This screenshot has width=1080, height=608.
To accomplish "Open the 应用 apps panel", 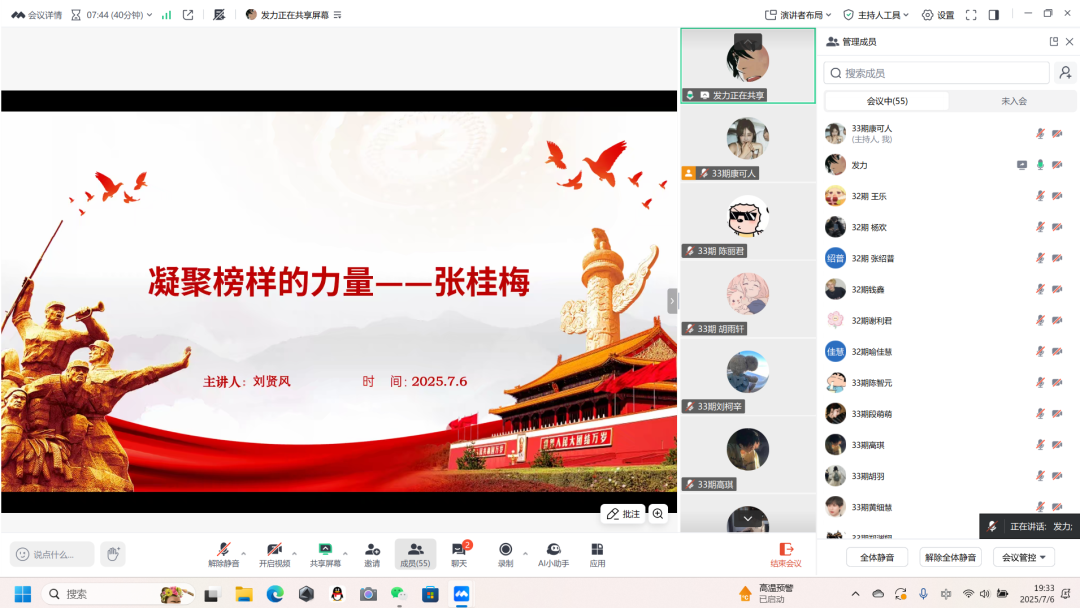I will pyautogui.click(x=596, y=550).
